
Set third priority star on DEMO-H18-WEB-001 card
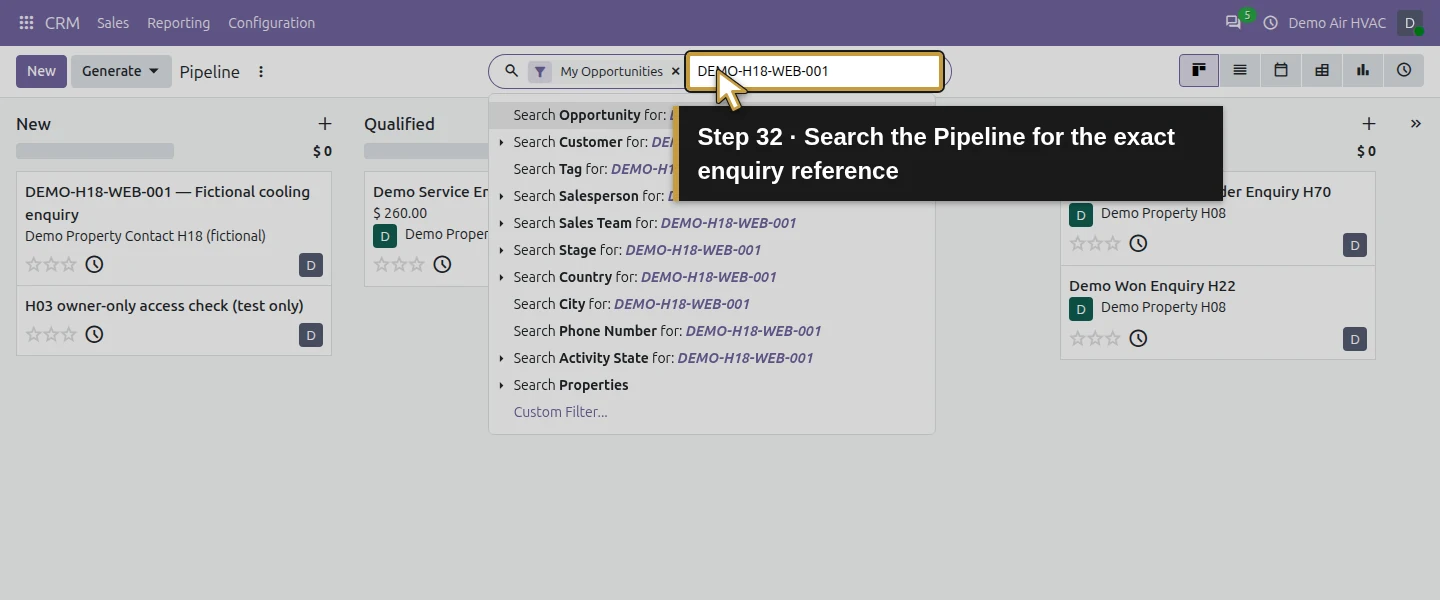pos(68,264)
